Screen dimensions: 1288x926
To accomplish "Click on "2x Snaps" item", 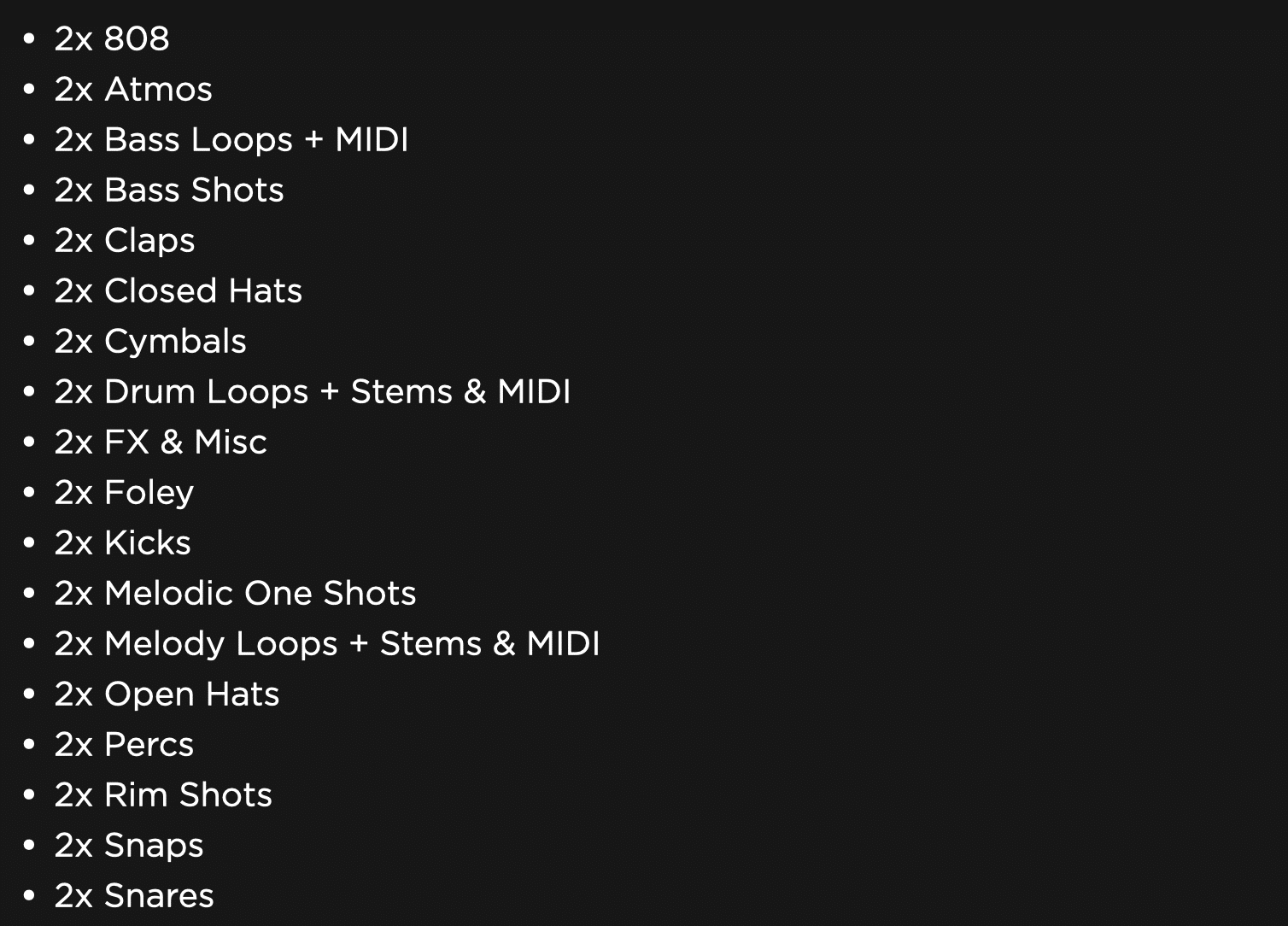I will click(129, 845).
